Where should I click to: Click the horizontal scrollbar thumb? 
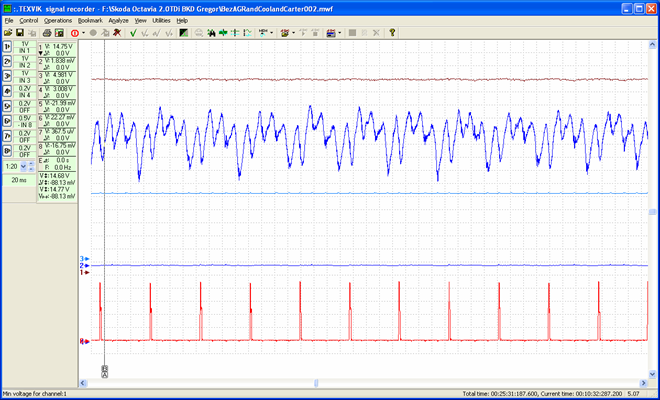click(x=316, y=383)
